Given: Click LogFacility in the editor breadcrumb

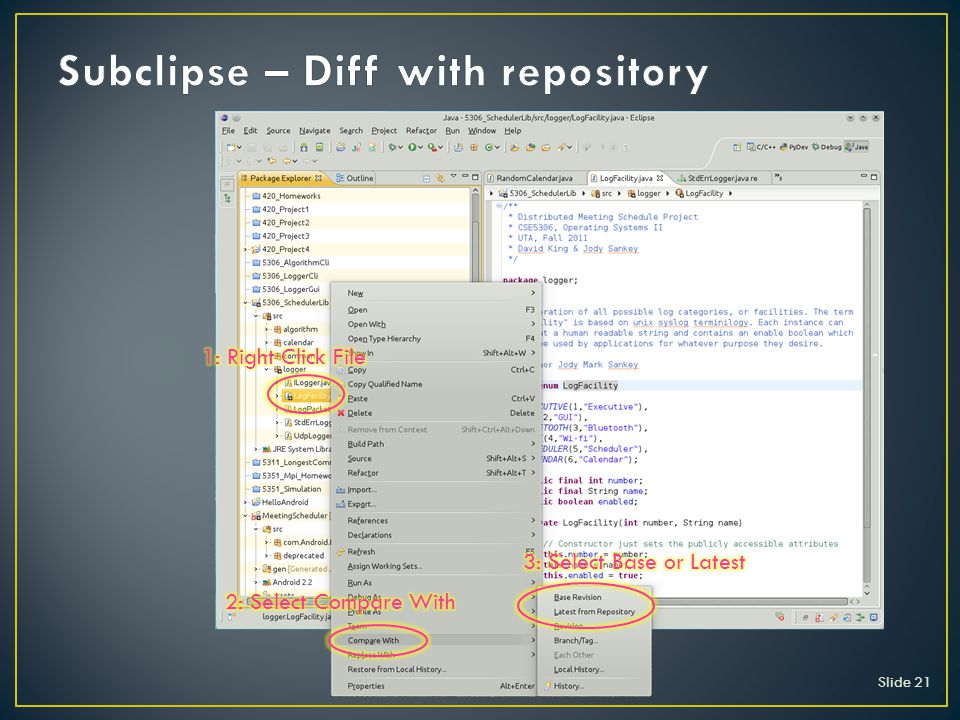Looking at the screenshot, I should click(x=699, y=193).
